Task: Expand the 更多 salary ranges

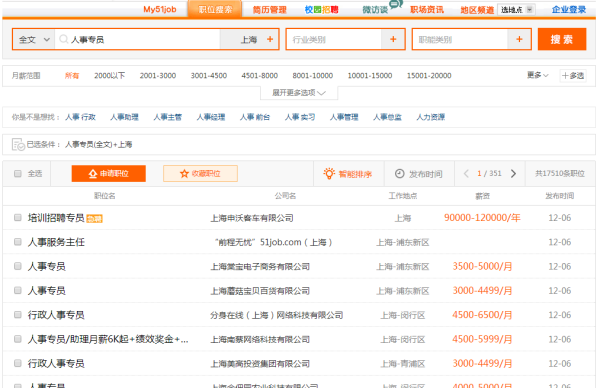Action: tap(538, 75)
